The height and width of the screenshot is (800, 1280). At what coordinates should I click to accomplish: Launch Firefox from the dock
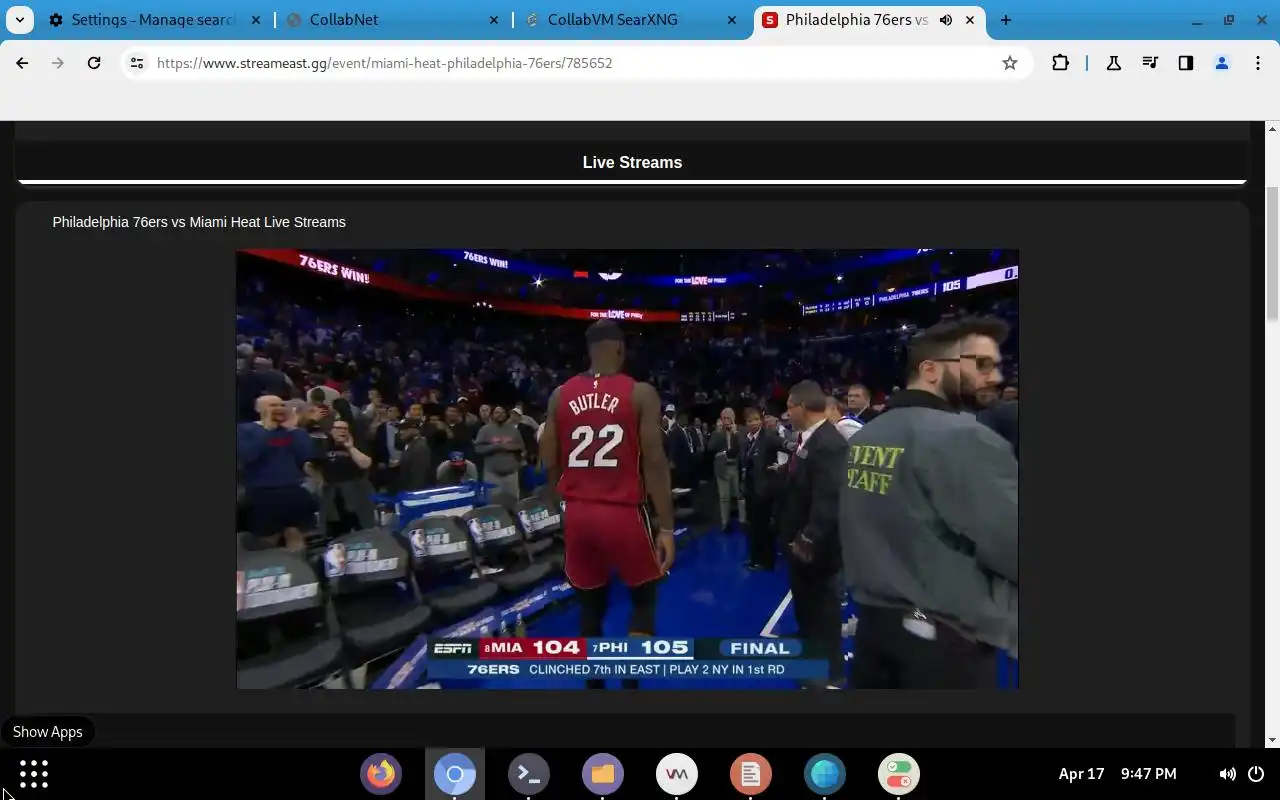(381, 774)
